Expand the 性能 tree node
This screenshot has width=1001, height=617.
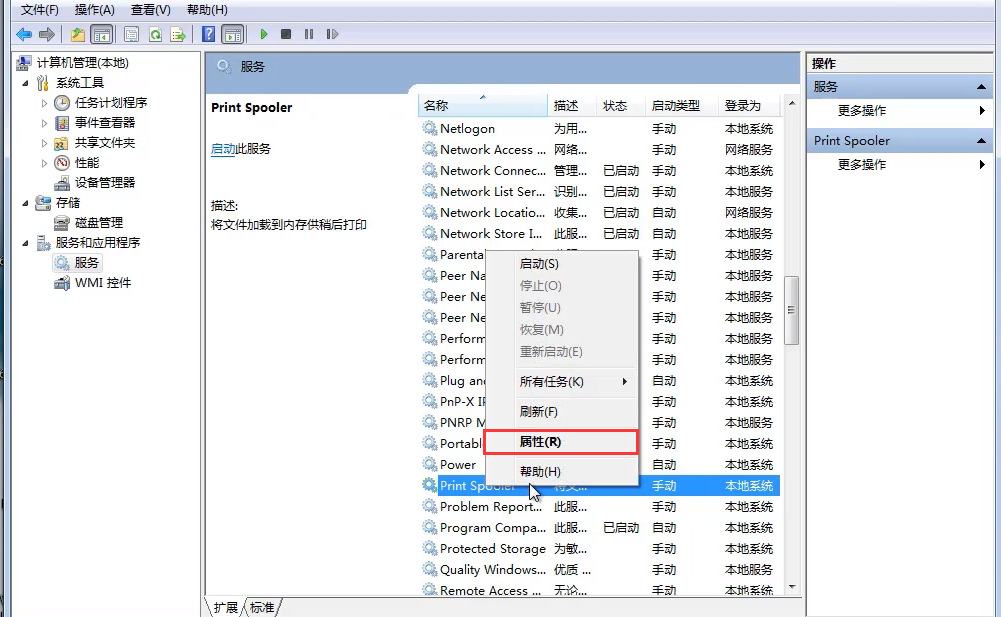coord(44,163)
